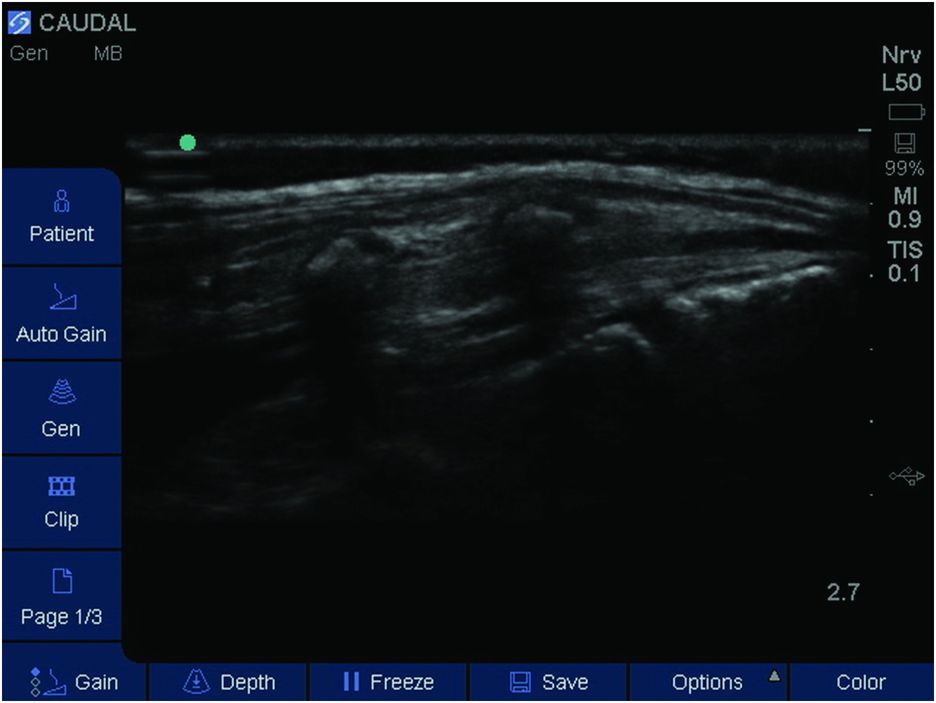This screenshot has width=936, height=703.
Task: Click the Depth control icon
Action: click(x=195, y=682)
